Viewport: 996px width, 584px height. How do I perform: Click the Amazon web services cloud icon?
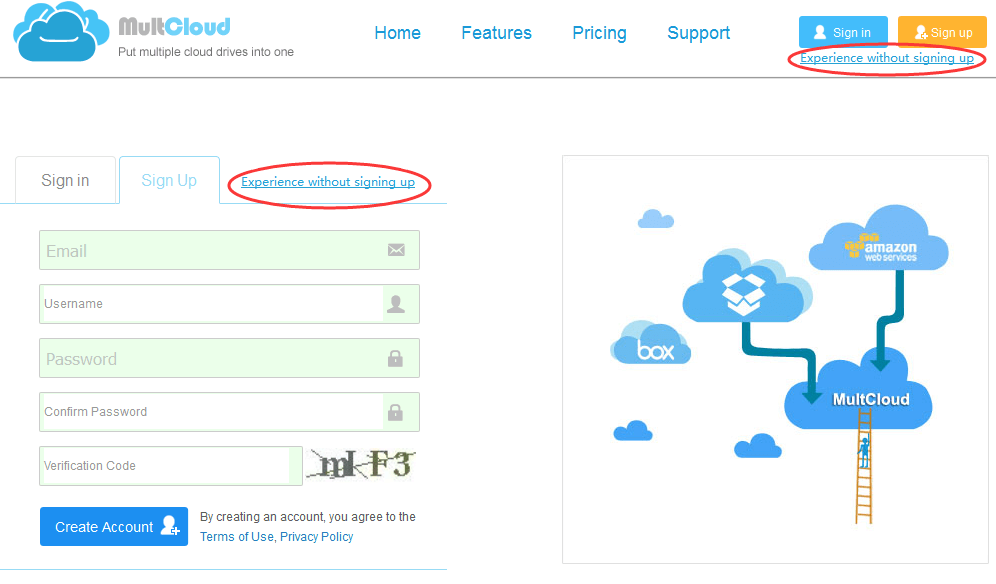[879, 238]
